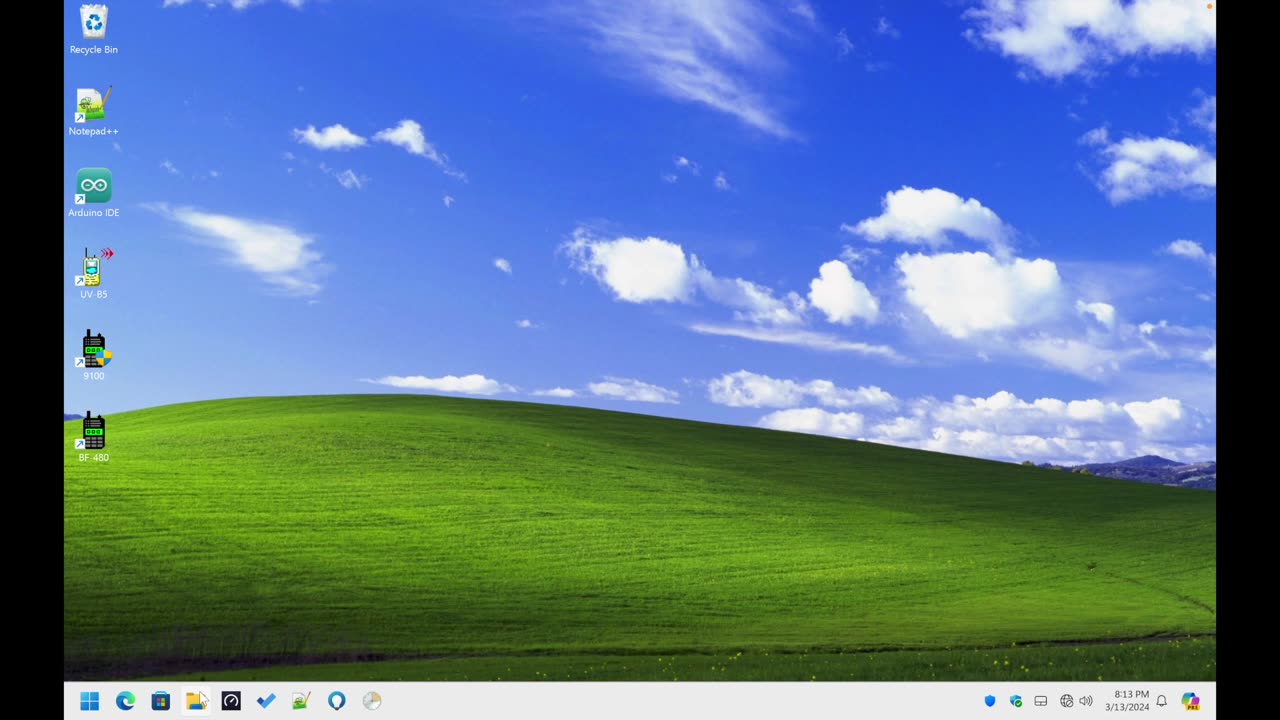Select the BF 480 desktop shortcut
This screenshot has width=1280, height=720.
(93, 437)
